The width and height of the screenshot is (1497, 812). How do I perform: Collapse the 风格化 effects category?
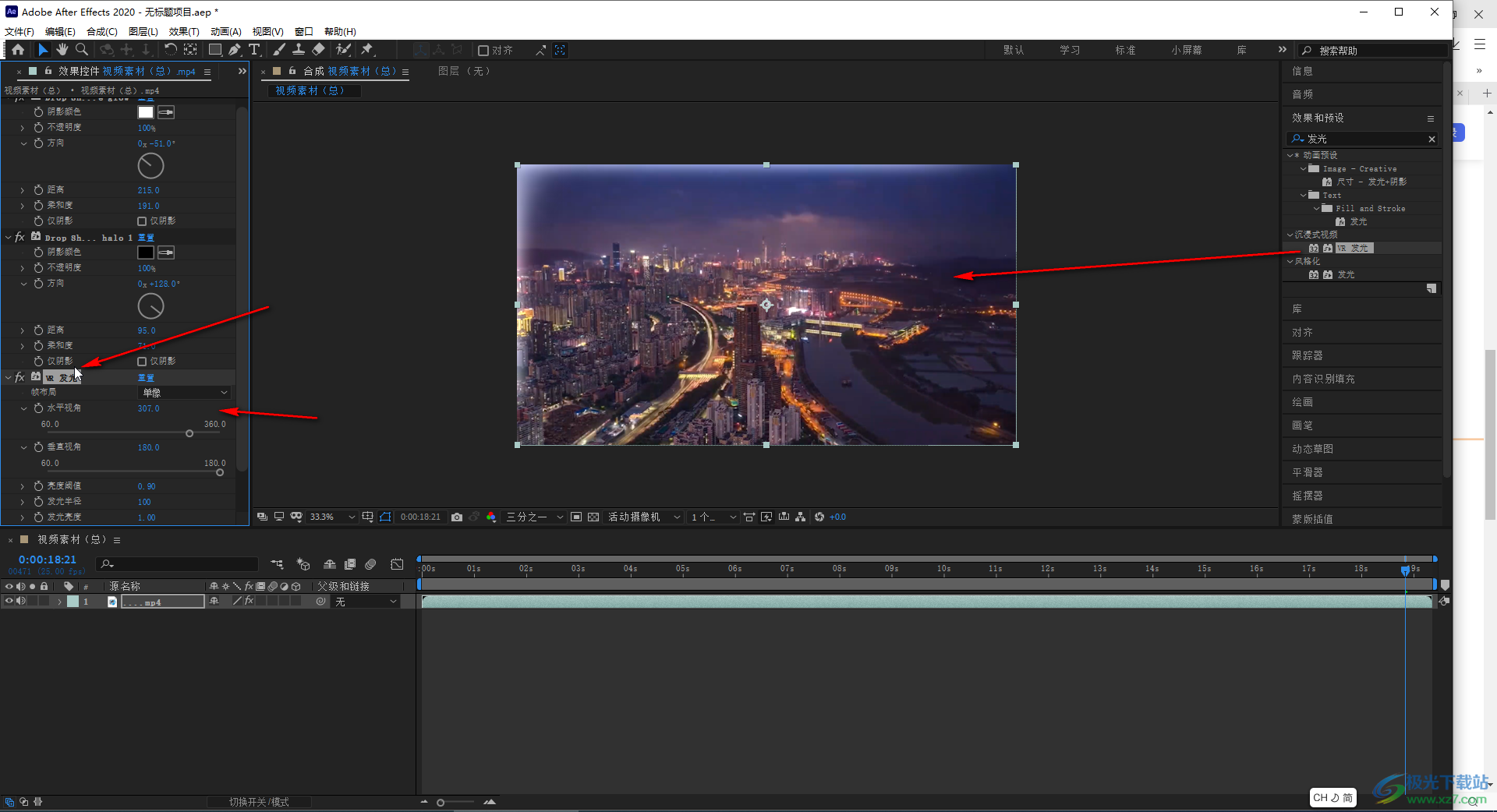point(1290,261)
